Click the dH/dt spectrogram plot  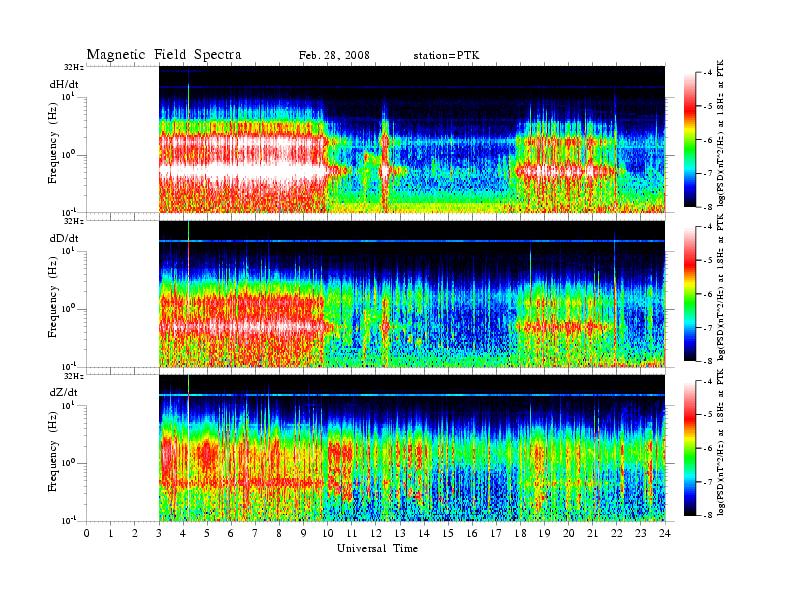412,139
